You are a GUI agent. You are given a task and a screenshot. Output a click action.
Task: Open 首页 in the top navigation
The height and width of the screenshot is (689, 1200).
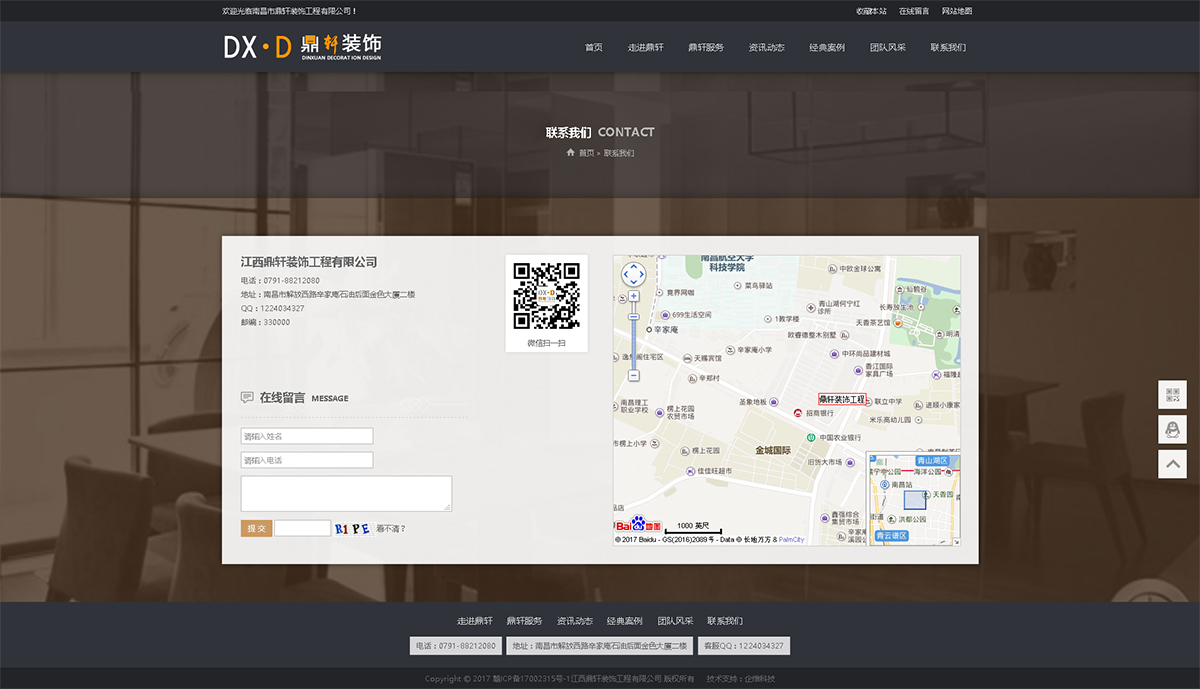(x=594, y=47)
